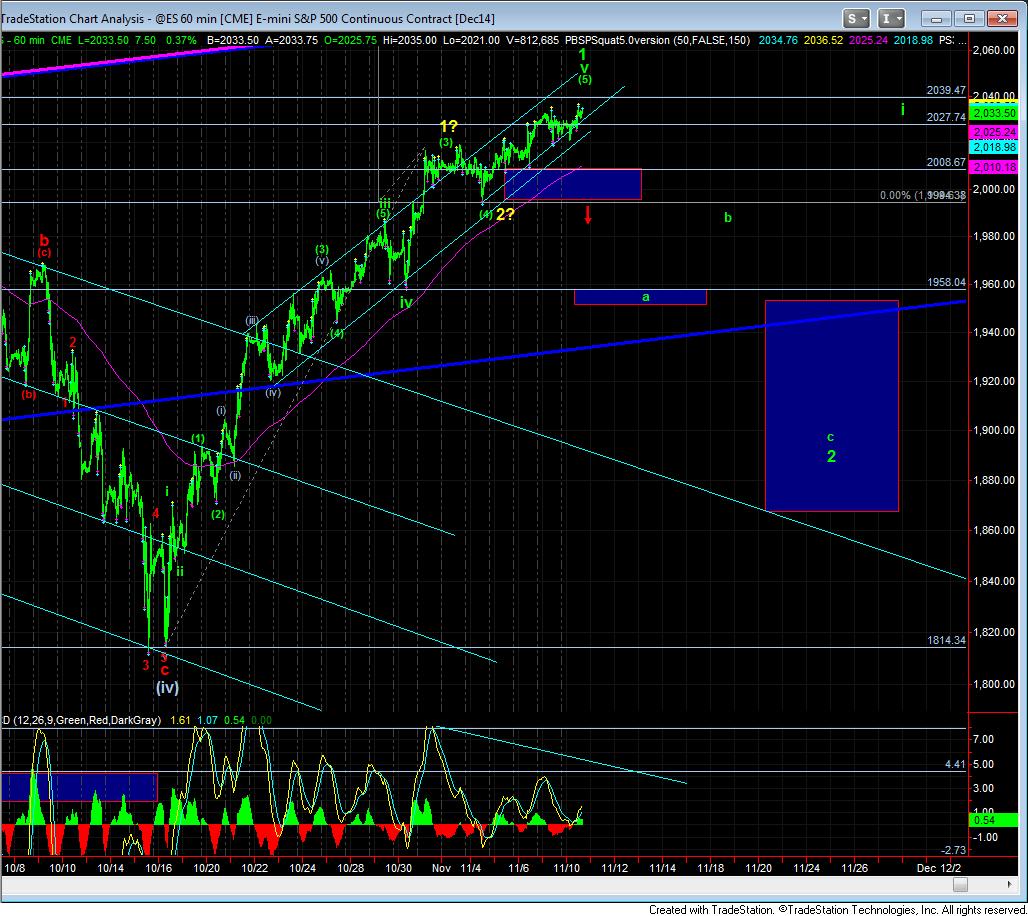Image resolution: width=1028 pixels, height=916 pixels.
Task: Minimize the Chart Analysis window
Action: (x=936, y=18)
